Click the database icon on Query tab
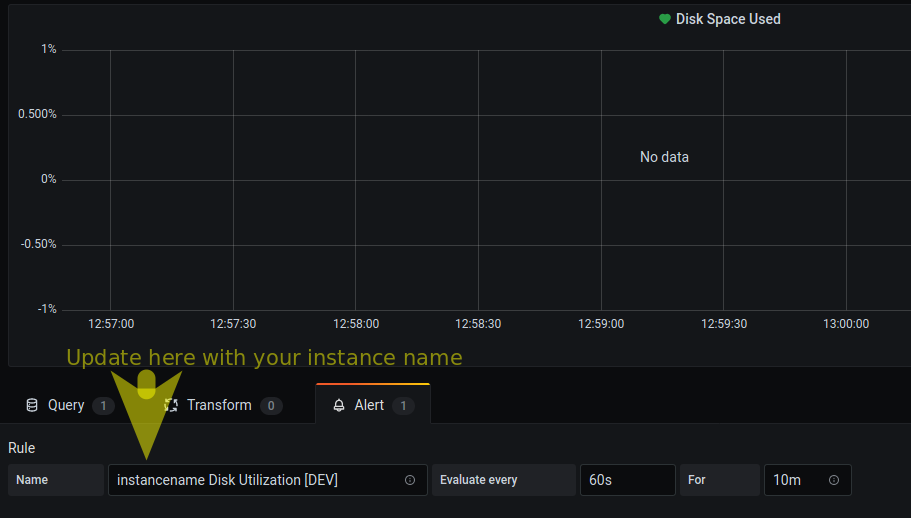Viewport: 911px width, 518px height. 32,405
